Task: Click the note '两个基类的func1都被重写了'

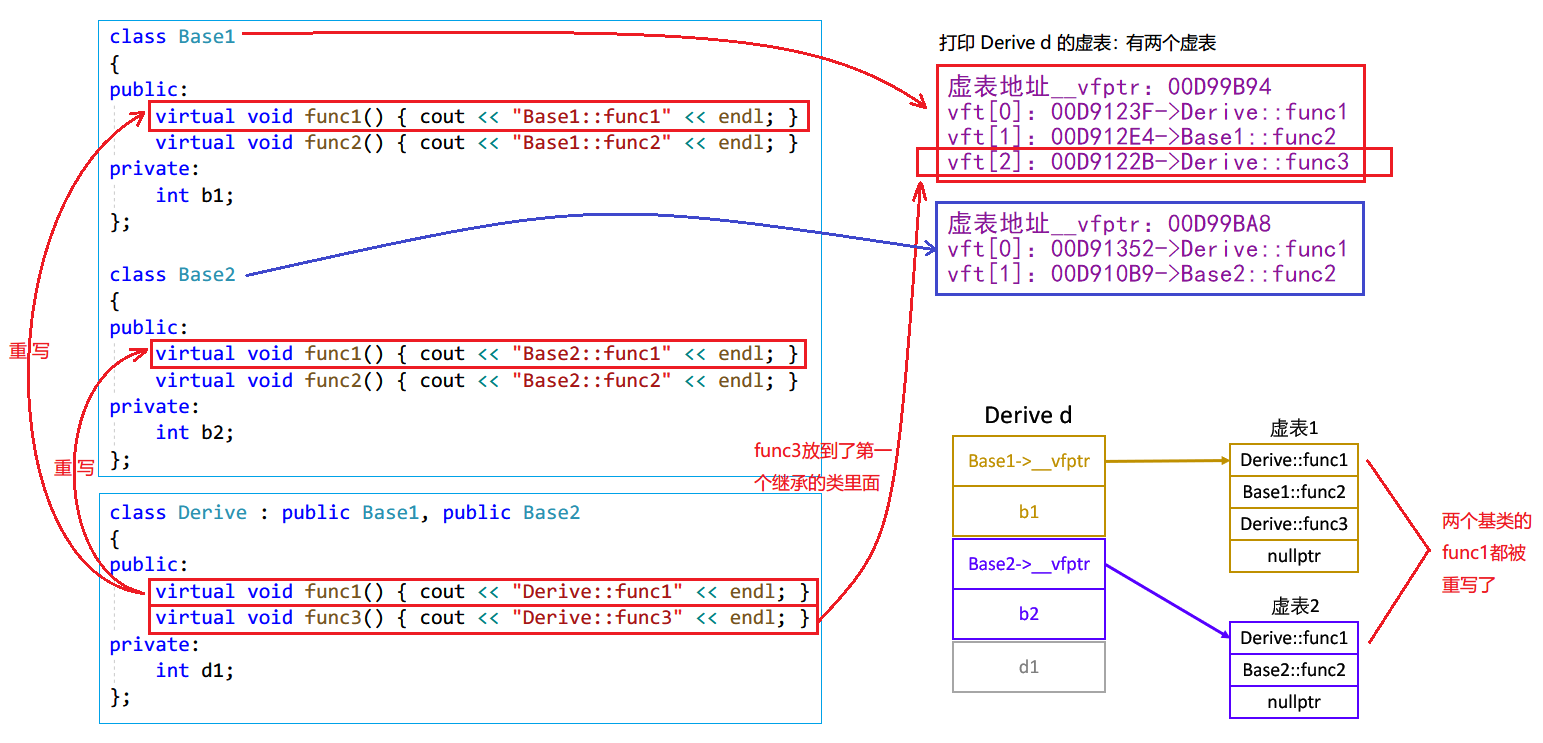Action: coord(1486,553)
